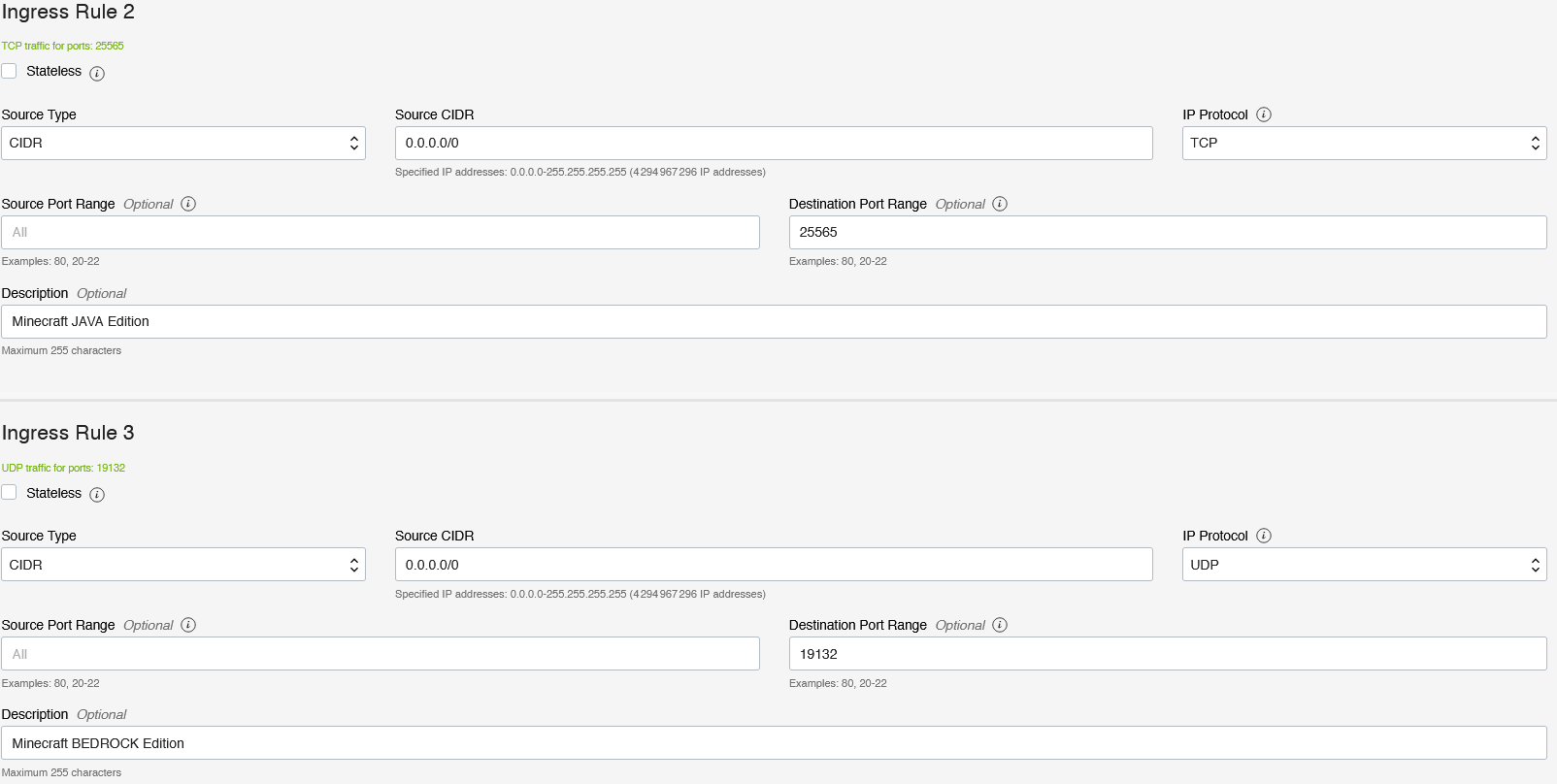Click Destination Port Range info icon in Ingress Rule 3
The image size is (1557, 784).
1000,625
